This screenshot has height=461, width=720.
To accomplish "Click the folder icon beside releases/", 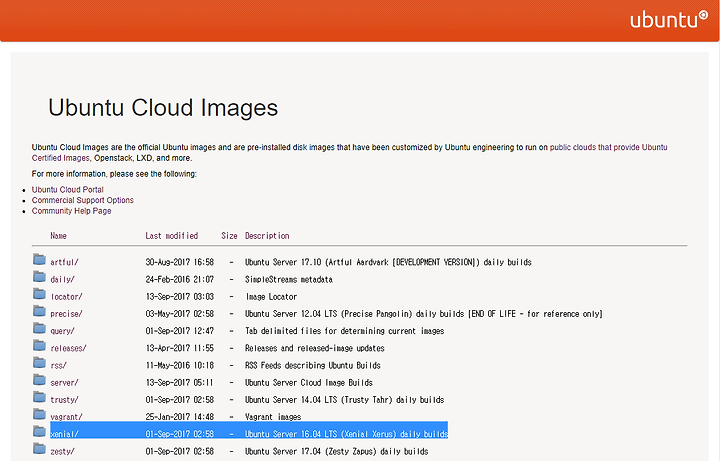I will (39, 346).
